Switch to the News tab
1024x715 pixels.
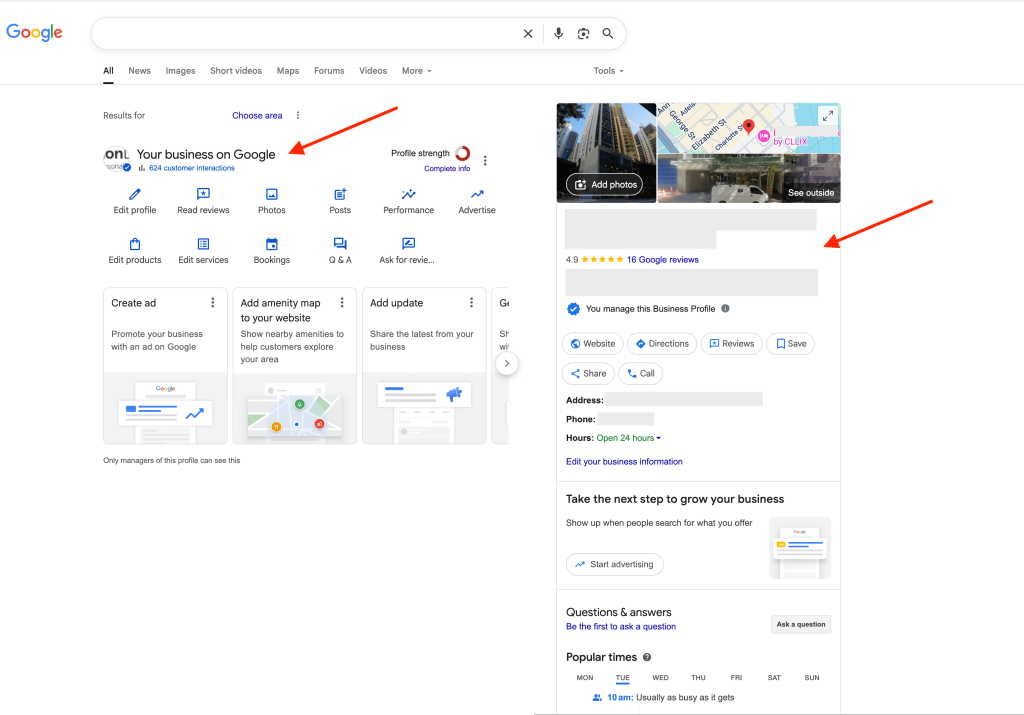click(139, 71)
